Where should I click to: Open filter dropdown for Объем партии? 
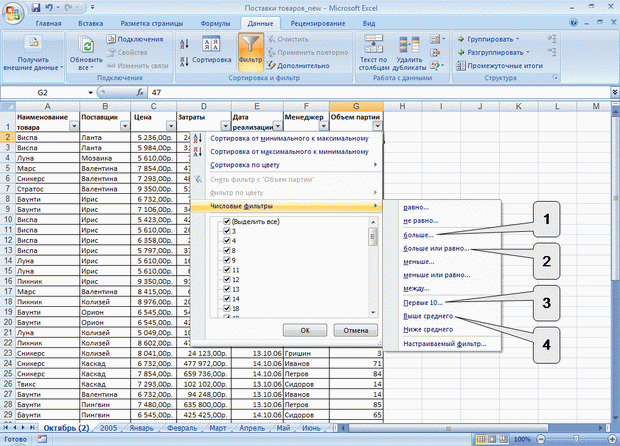(x=378, y=126)
